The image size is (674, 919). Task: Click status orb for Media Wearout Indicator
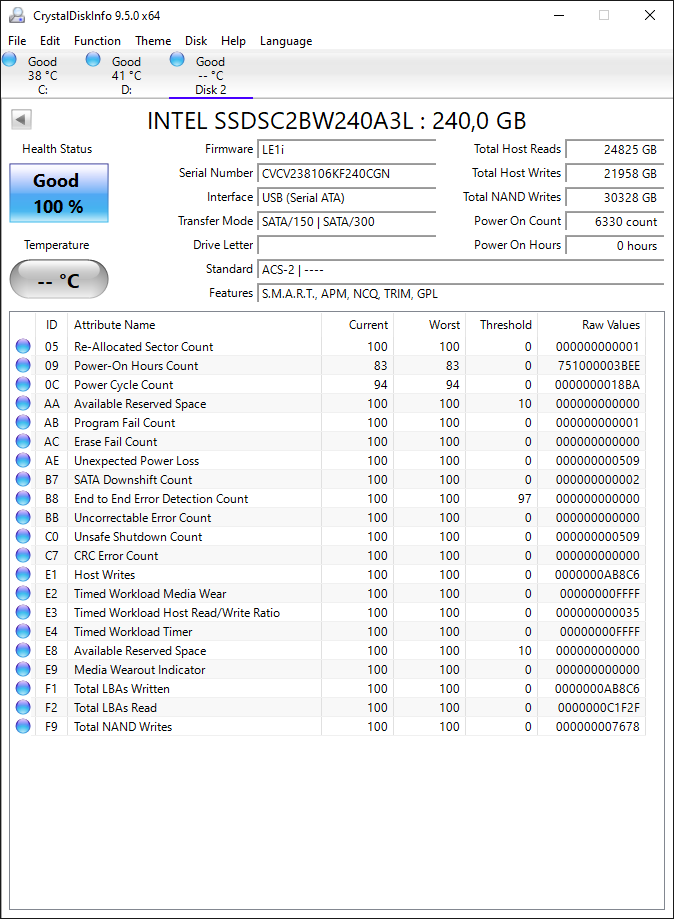coord(23,669)
